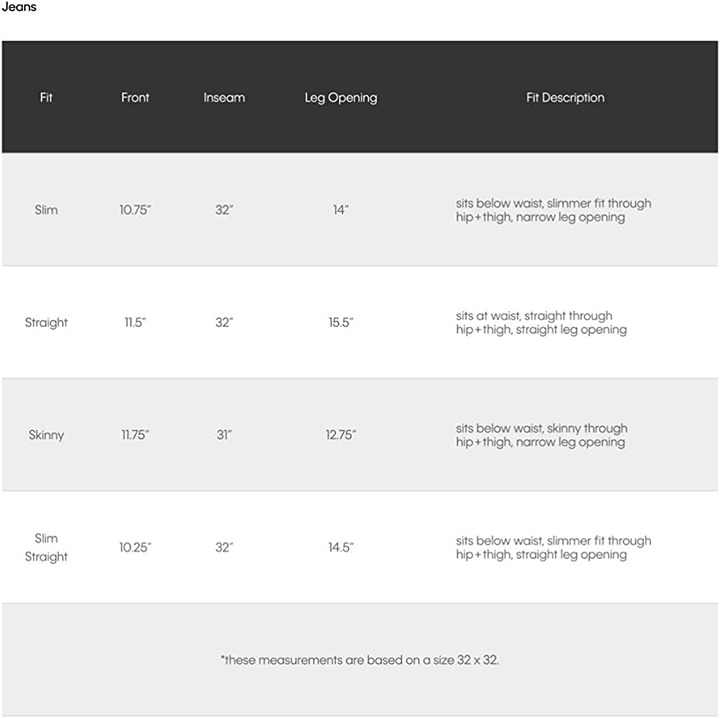Click the Jeans heading above the table

(x=19, y=7)
